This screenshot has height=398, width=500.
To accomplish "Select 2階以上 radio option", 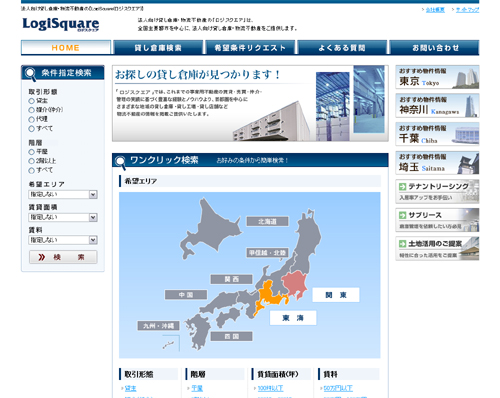I will [31, 161].
